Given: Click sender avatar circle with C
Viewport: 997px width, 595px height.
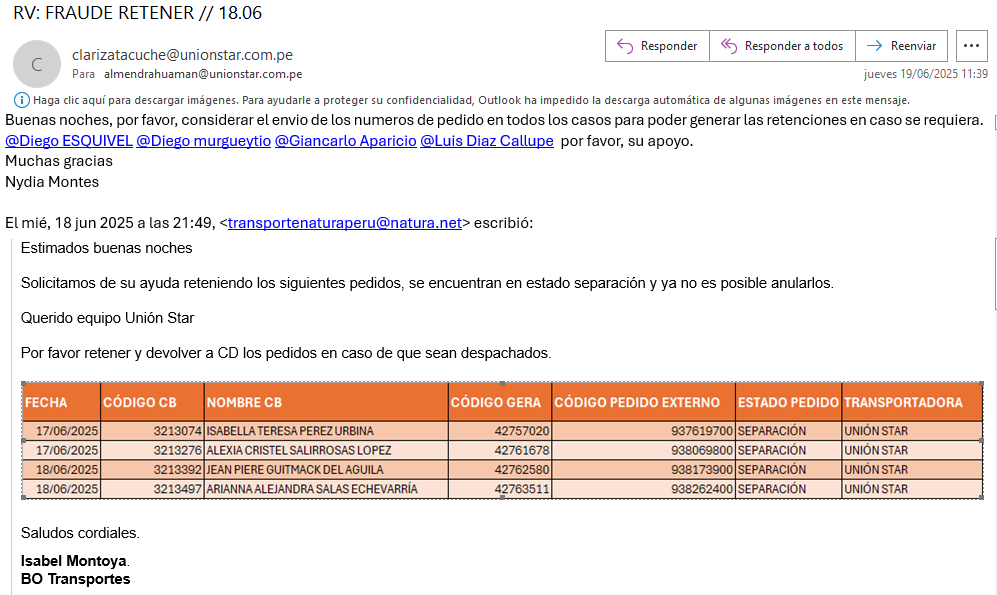Looking at the screenshot, I should tap(37, 64).
